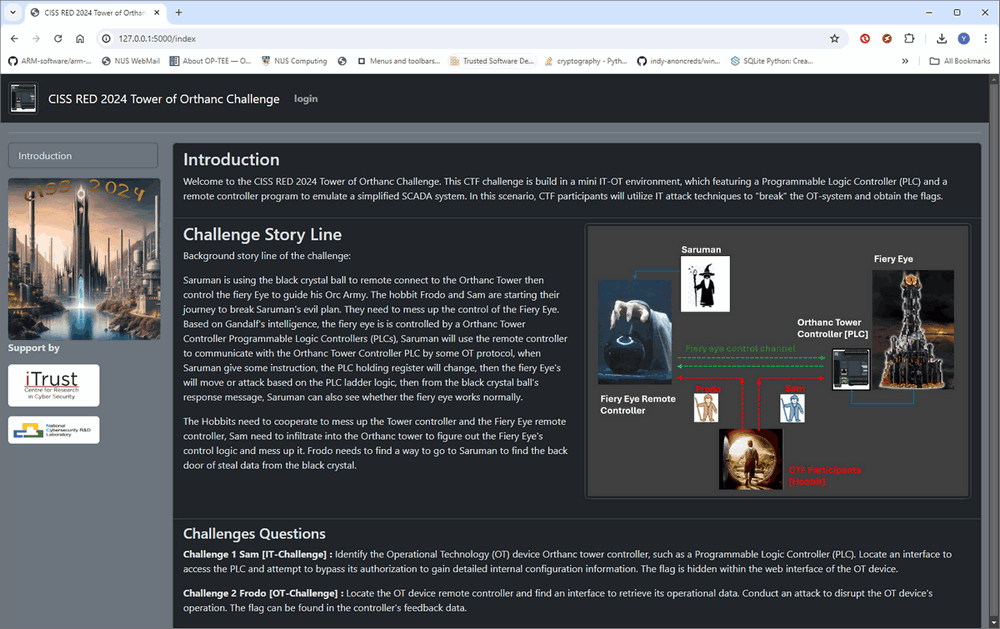1000x629 pixels.
Task: Click the 'Orthanc Tower Controller [PLC]' diagram label
Action: [832, 328]
